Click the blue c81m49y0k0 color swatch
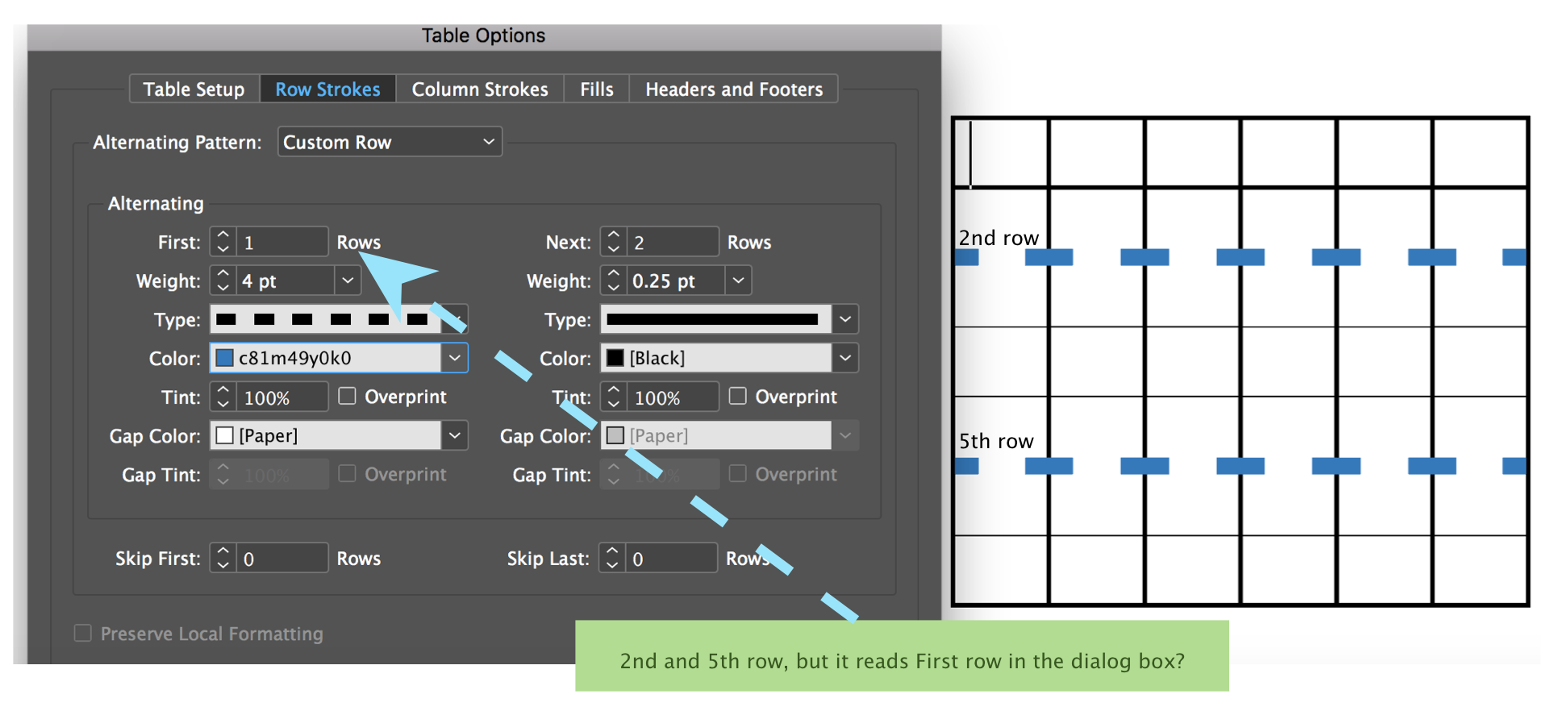 tap(225, 358)
